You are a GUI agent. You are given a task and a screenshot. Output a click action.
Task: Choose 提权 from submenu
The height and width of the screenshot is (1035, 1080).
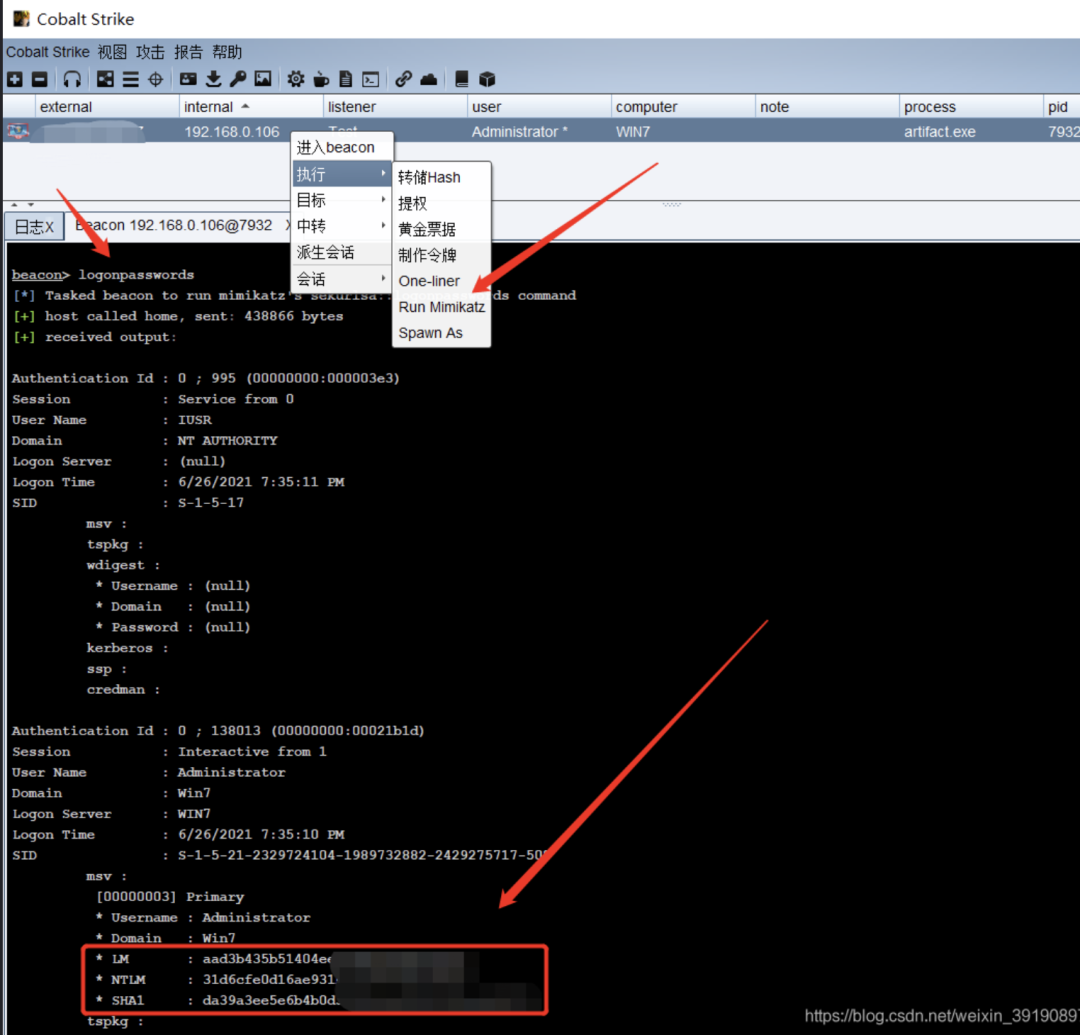[442, 204]
